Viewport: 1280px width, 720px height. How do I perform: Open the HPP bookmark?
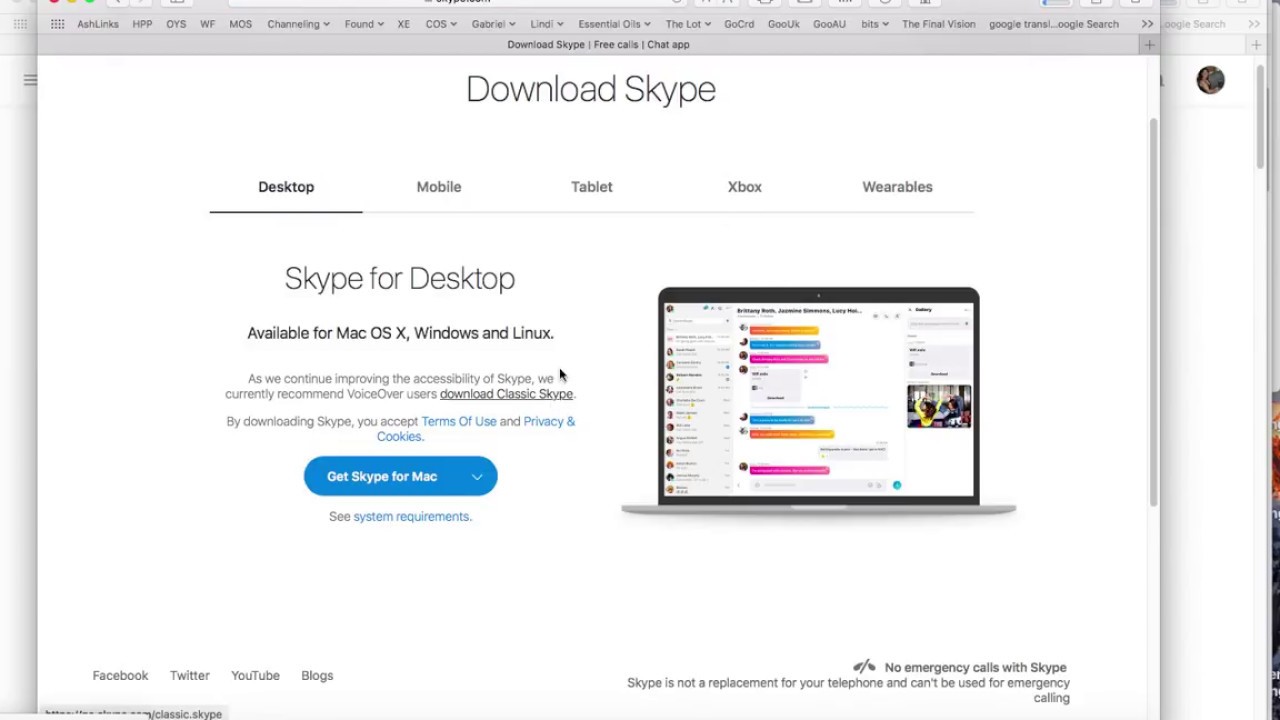click(x=142, y=24)
